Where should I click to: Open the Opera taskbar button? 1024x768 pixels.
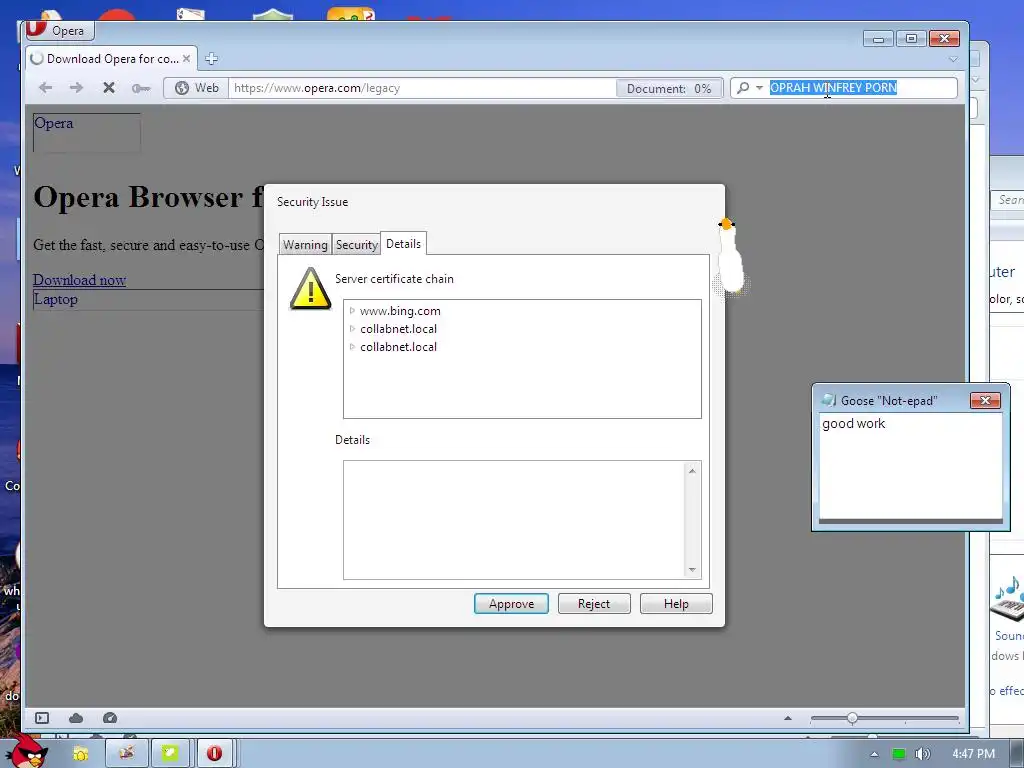[214, 754]
